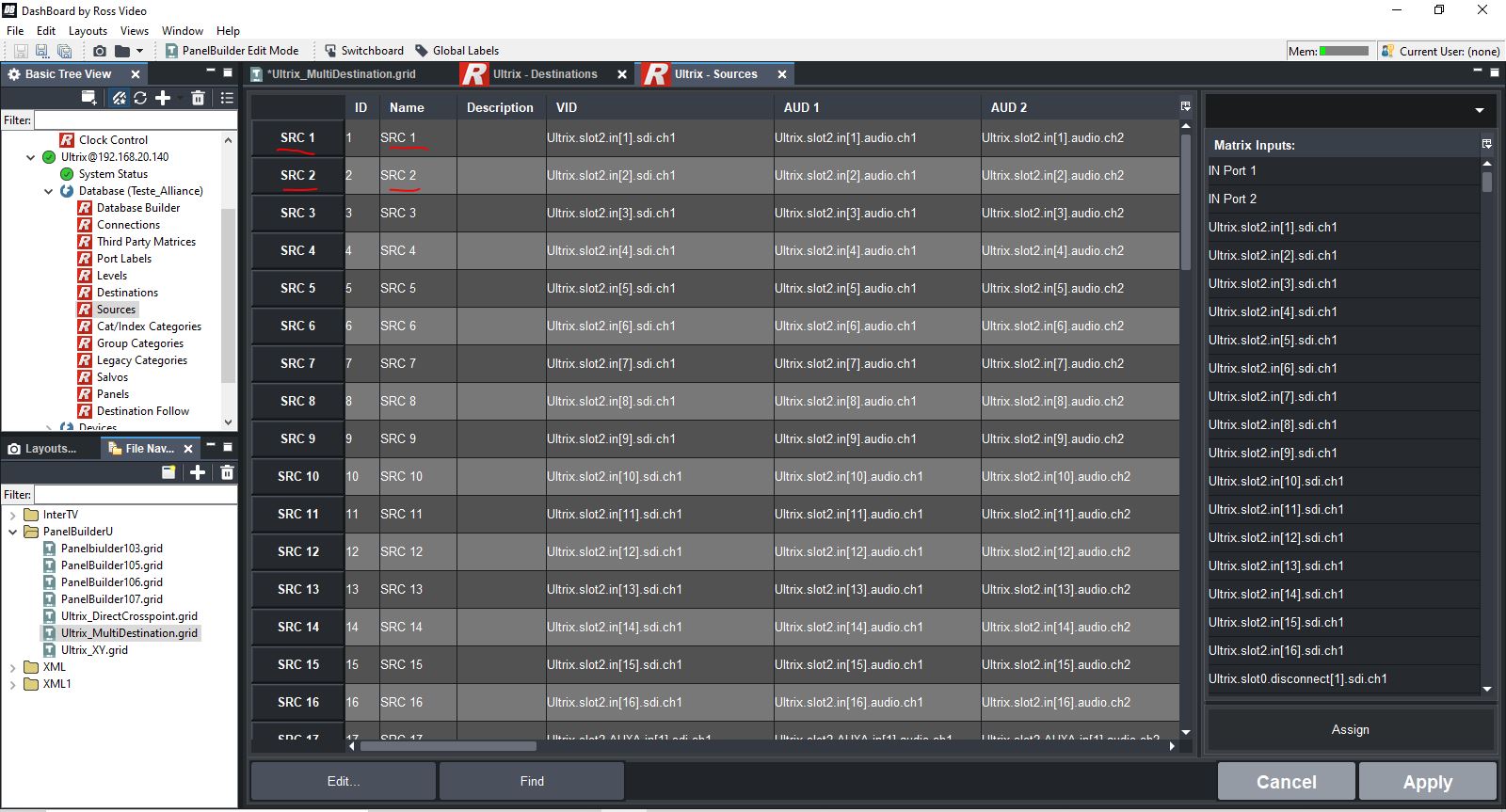
Task: Open Destinations in the tree
Action: click(x=127, y=293)
